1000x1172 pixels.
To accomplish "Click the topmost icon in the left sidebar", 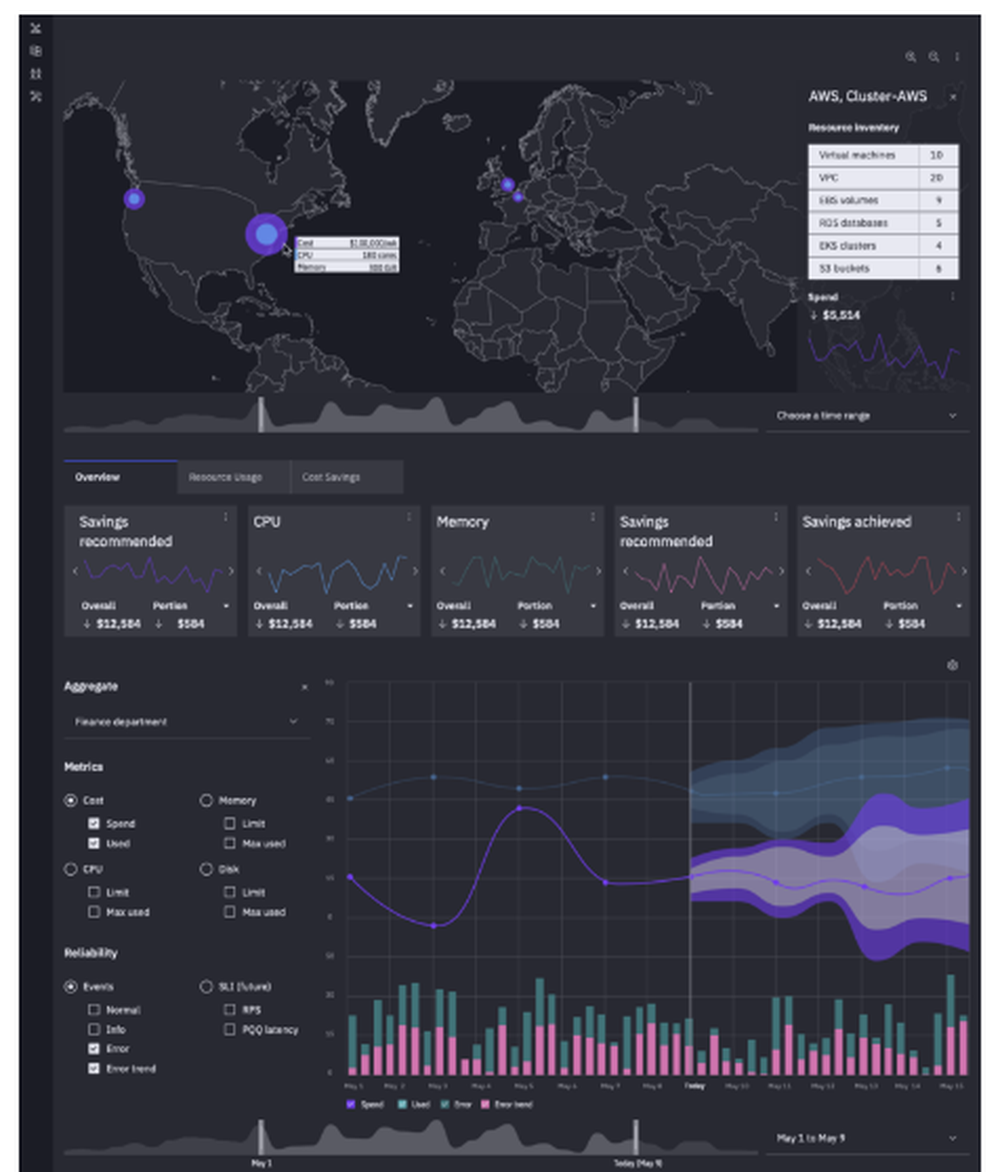I will tap(35, 29).
